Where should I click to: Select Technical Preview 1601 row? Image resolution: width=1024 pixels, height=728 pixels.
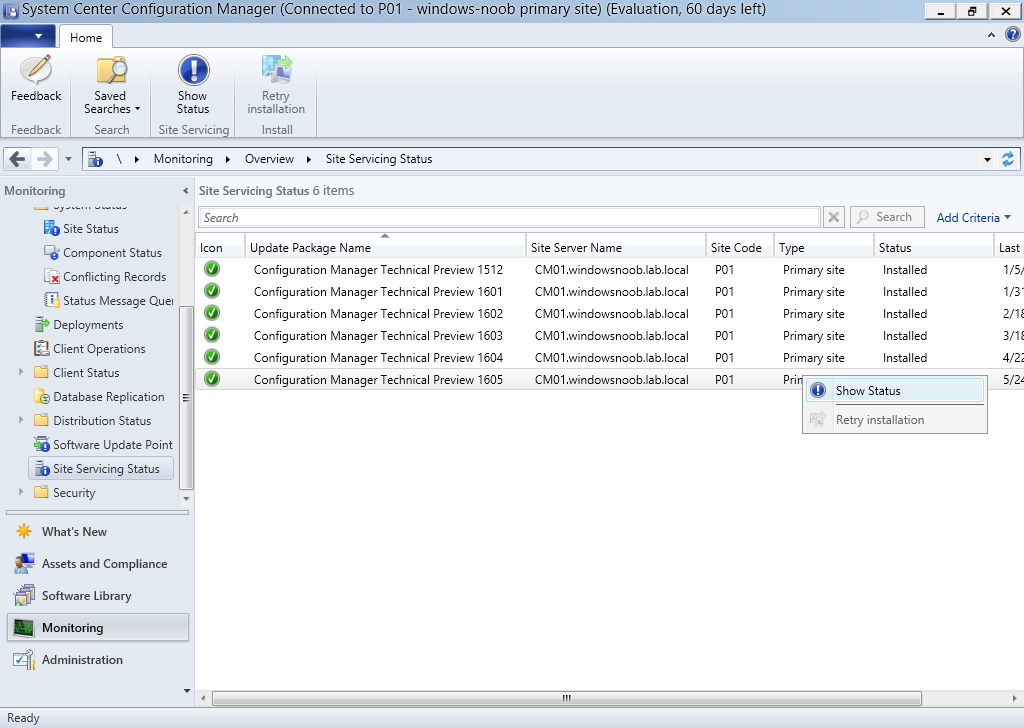609,291
